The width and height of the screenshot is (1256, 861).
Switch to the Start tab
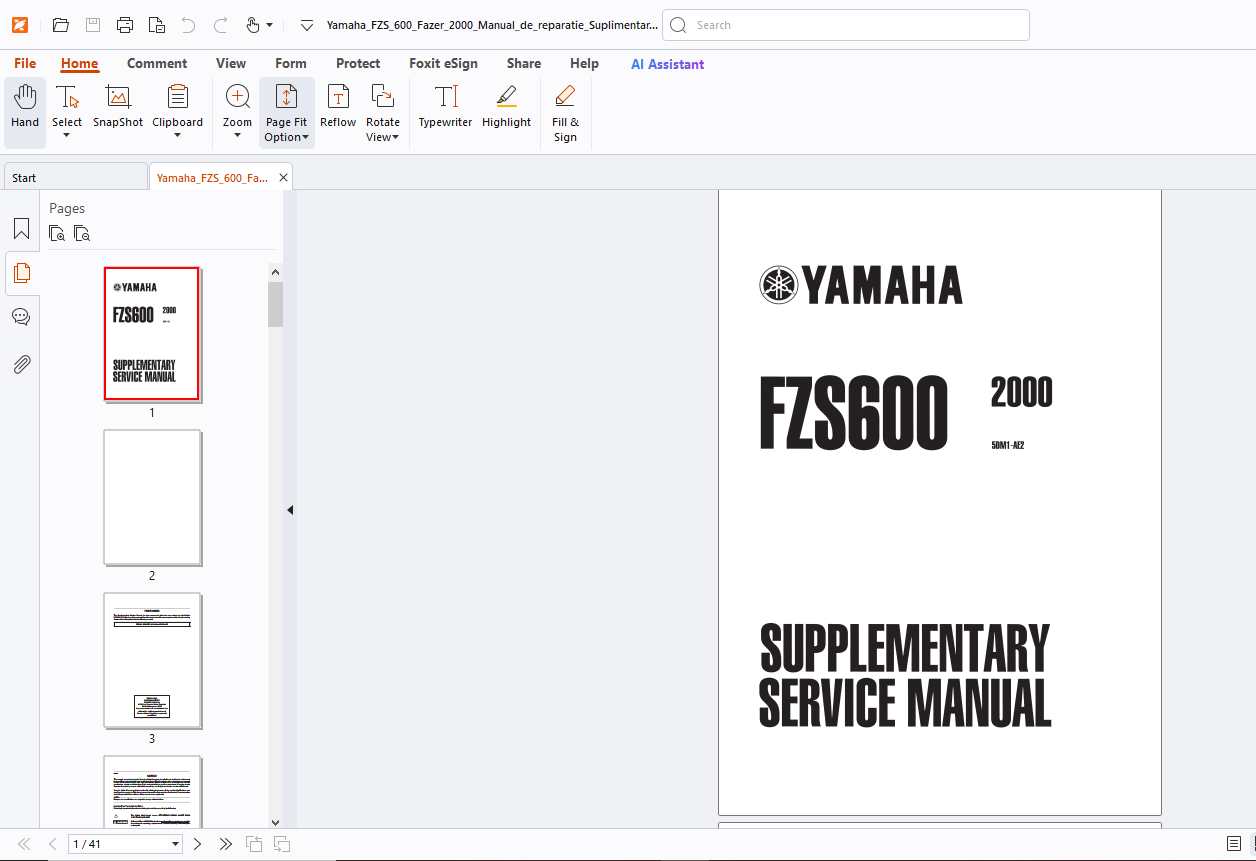point(75,177)
